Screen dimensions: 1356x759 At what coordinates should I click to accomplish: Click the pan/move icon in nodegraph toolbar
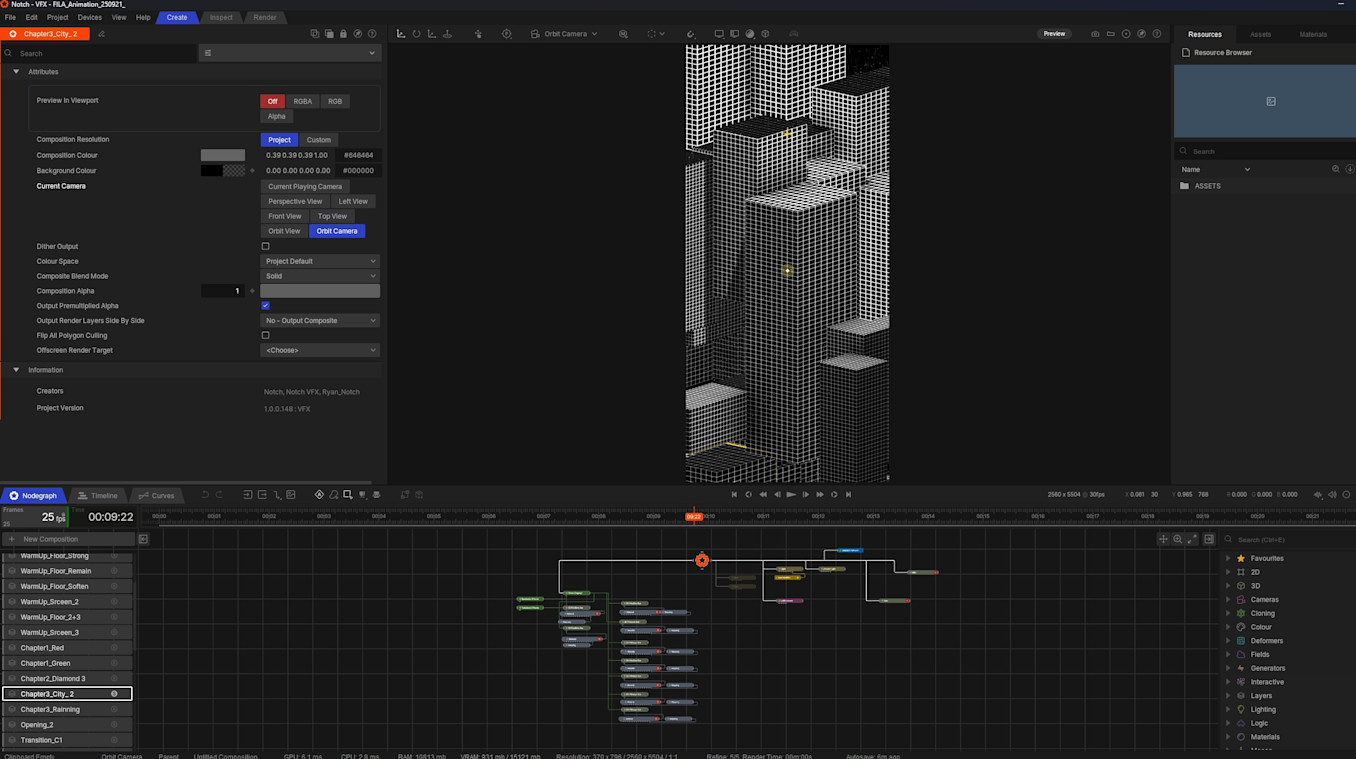coord(1163,539)
